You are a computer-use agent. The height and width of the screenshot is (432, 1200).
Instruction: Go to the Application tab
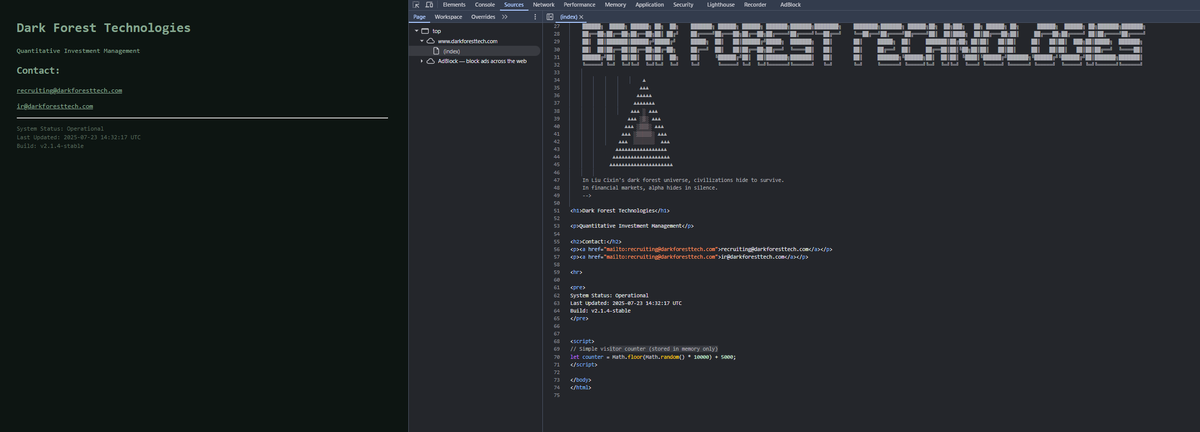650,5
